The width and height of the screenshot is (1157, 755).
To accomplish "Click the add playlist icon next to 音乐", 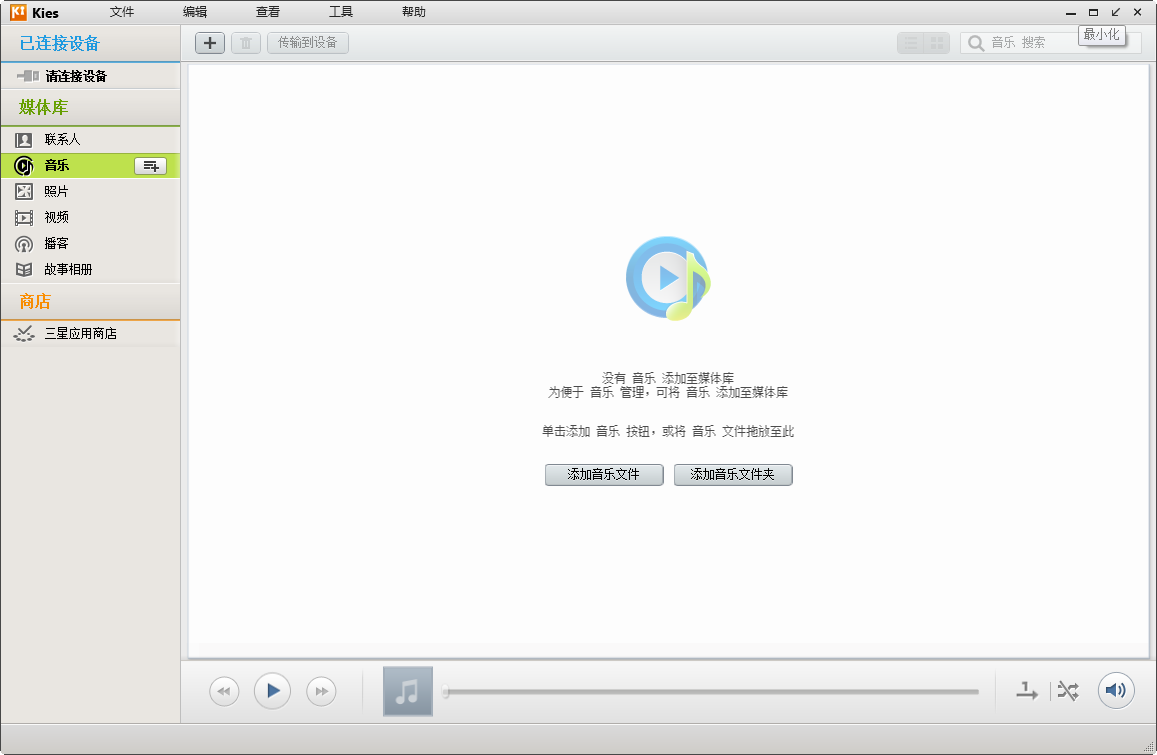I will coord(151,166).
